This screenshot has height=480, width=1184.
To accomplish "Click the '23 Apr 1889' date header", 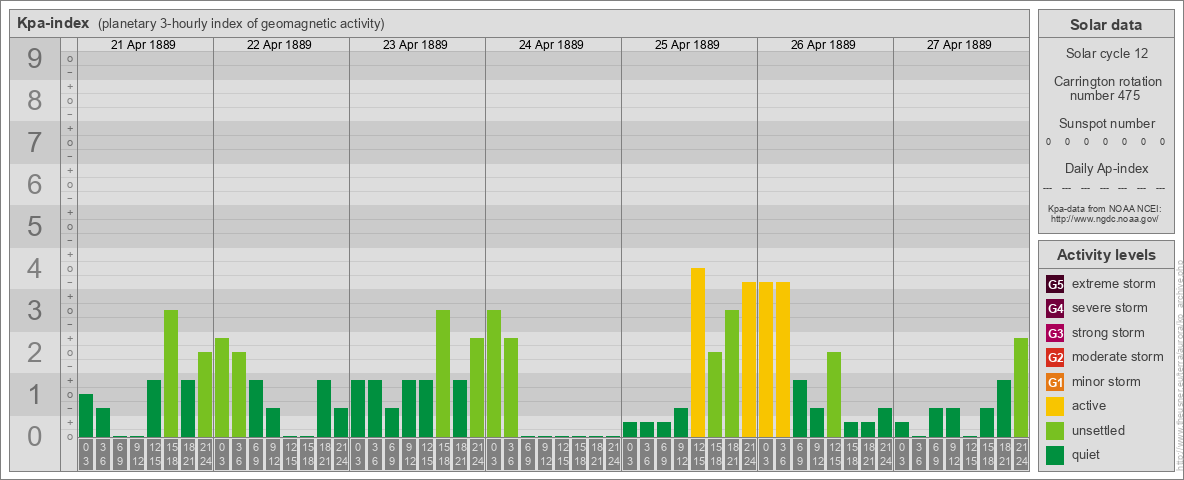I will click(415, 45).
